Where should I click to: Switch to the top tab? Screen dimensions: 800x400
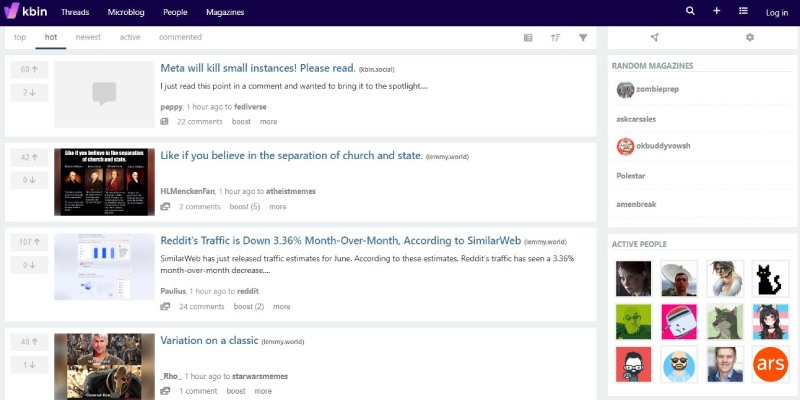(x=20, y=37)
